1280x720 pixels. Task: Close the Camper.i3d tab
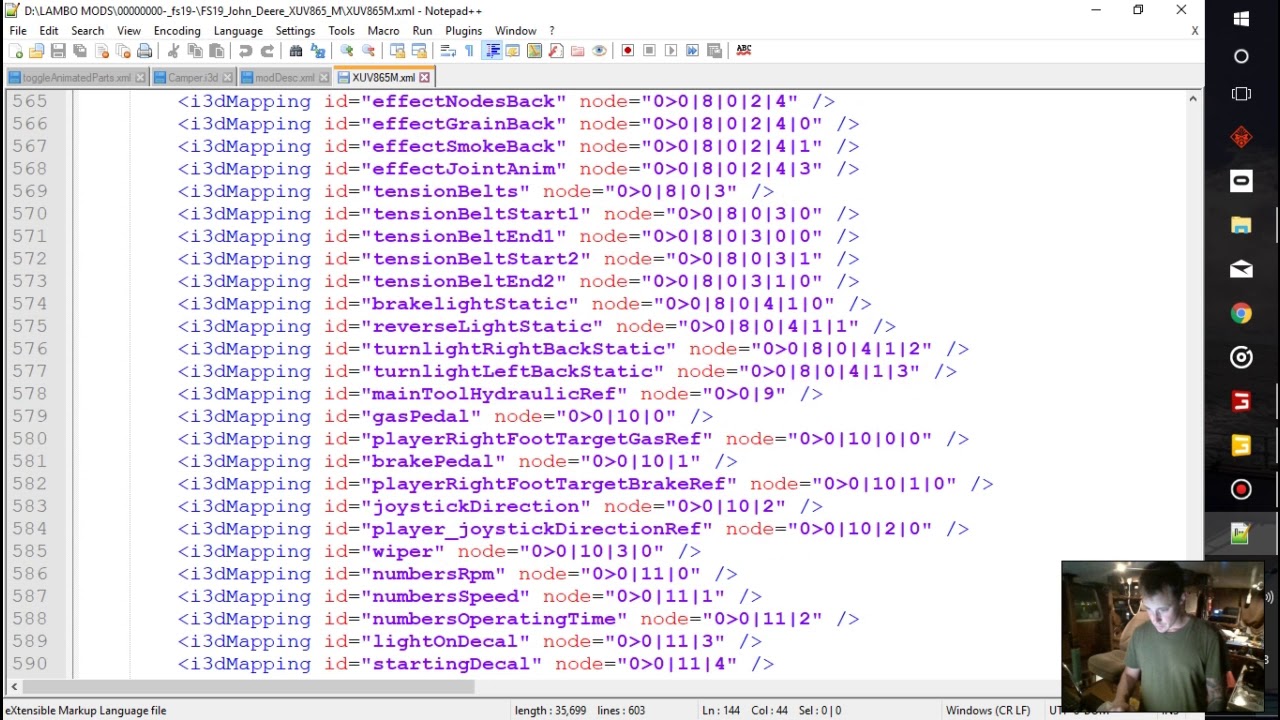(x=228, y=77)
